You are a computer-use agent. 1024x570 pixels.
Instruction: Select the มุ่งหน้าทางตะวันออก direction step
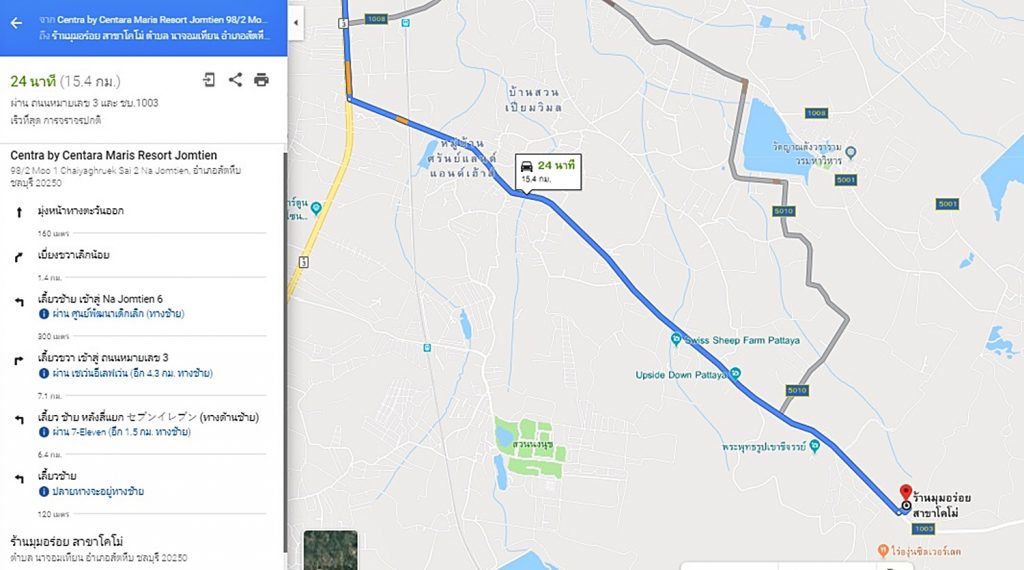coord(140,211)
